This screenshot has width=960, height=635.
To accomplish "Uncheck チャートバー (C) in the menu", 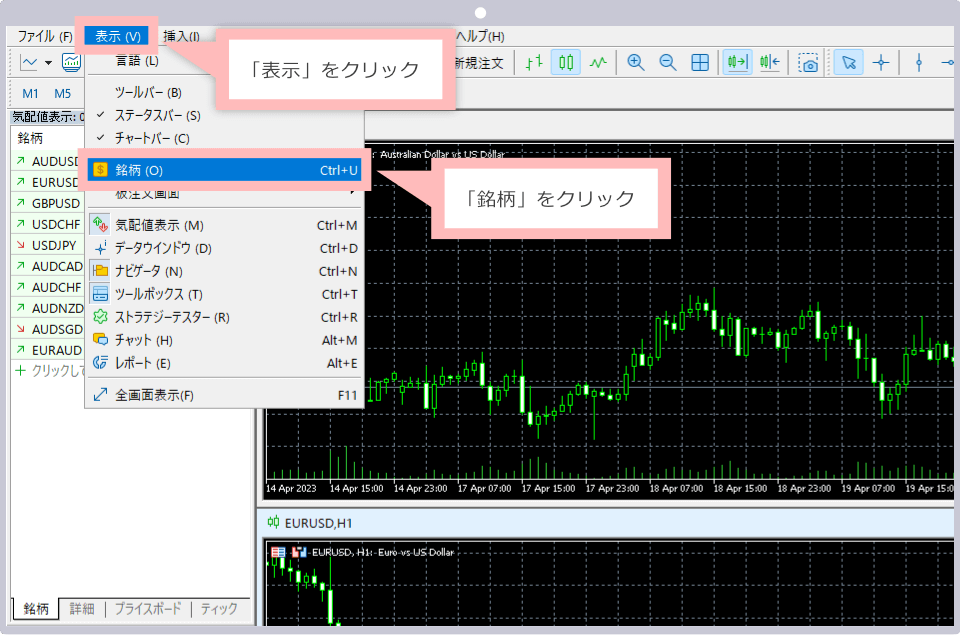I will point(151,138).
